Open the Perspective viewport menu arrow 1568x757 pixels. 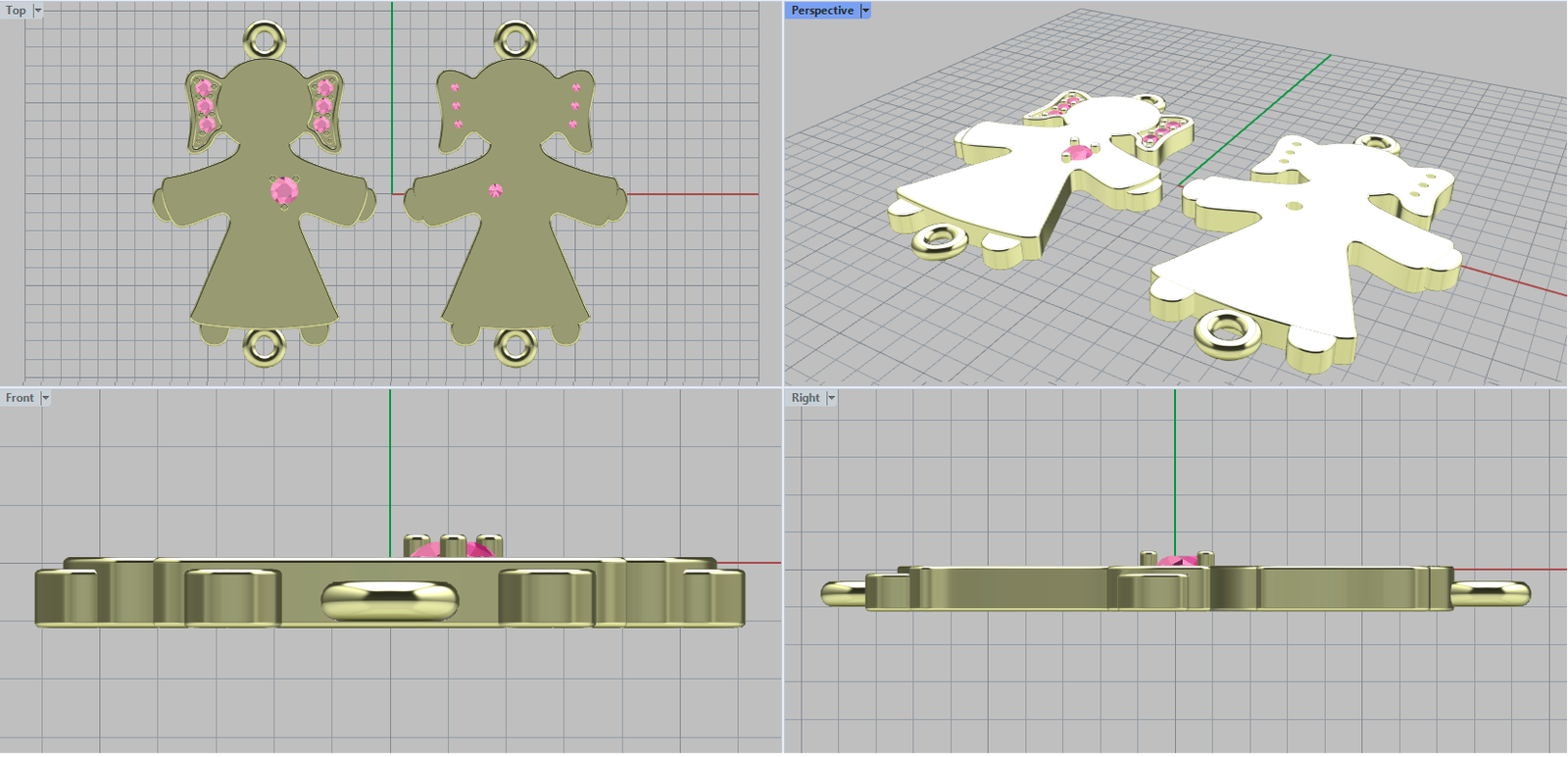(865, 11)
